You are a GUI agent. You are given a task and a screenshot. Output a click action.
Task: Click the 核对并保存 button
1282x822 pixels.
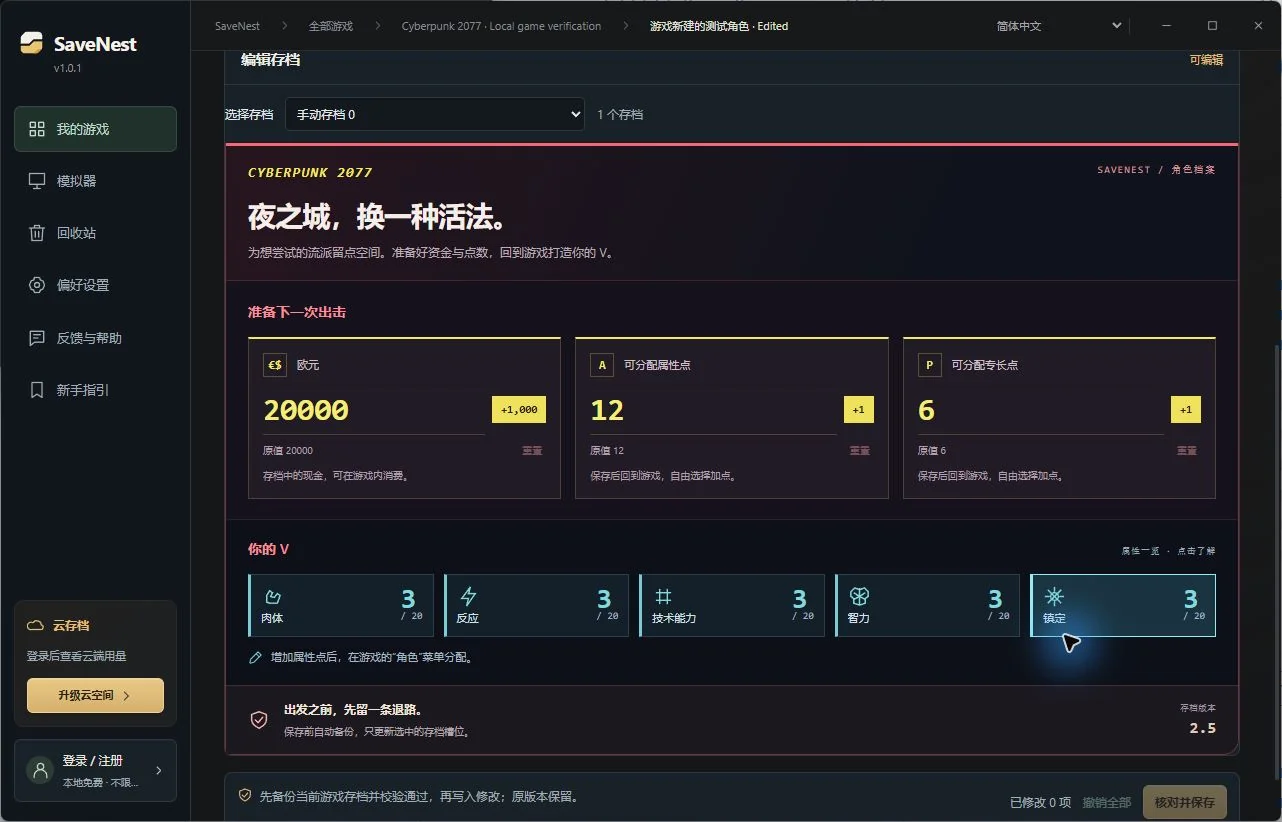click(x=1185, y=802)
